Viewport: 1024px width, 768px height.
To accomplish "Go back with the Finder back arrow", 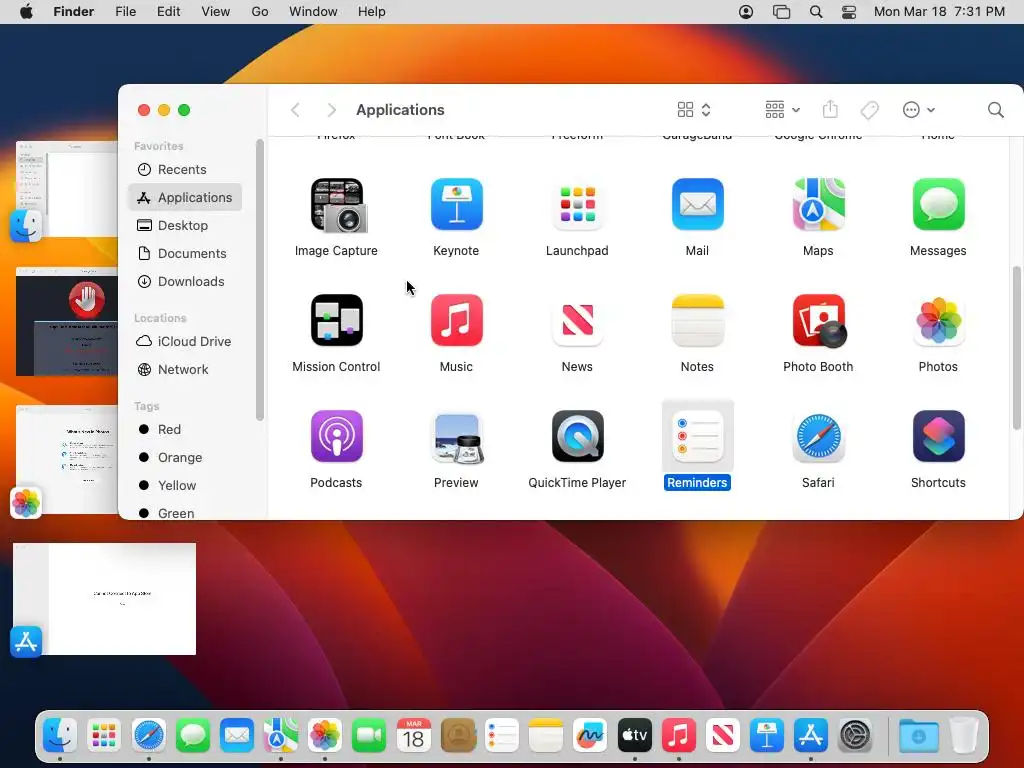I will pos(295,110).
